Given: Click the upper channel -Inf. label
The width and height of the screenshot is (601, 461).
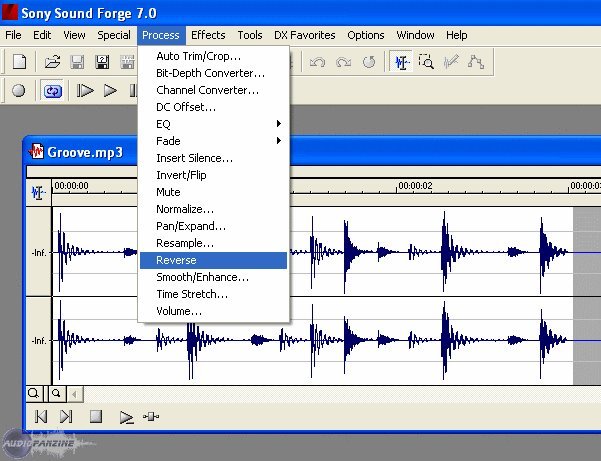Looking at the screenshot, I should coord(39,253).
